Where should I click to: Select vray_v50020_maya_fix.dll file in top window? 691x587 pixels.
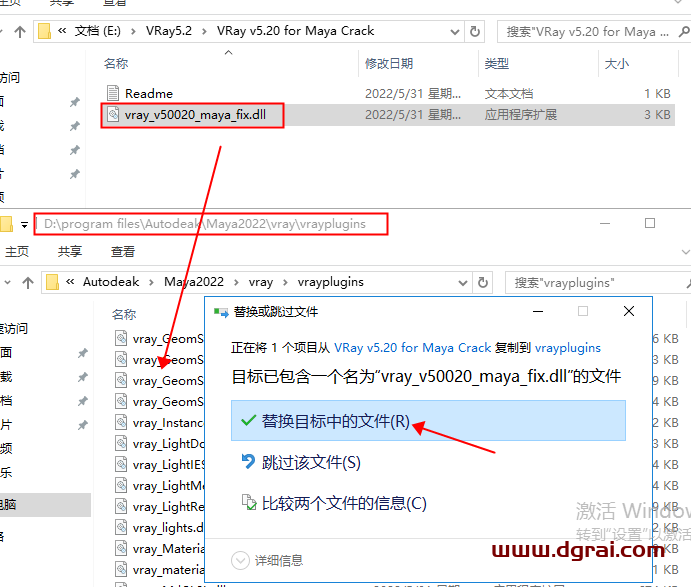pos(195,115)
